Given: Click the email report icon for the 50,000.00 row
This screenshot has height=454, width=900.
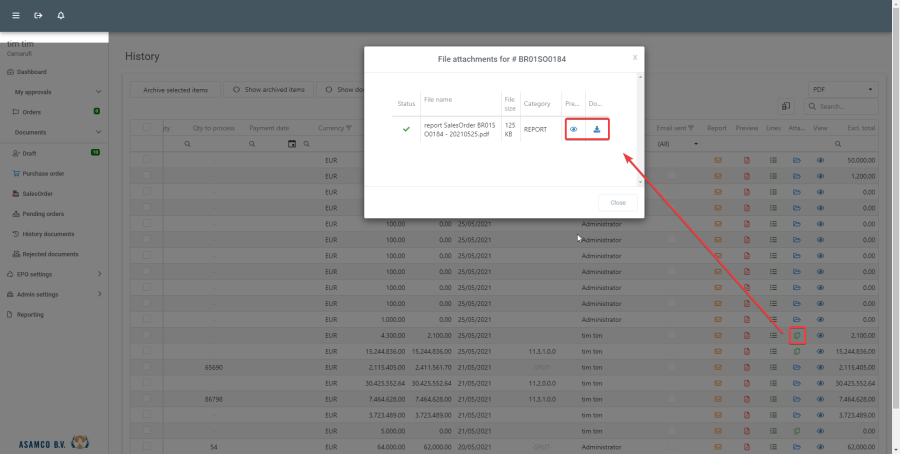Looking at the screenshot, I should [x=717, y=160].
